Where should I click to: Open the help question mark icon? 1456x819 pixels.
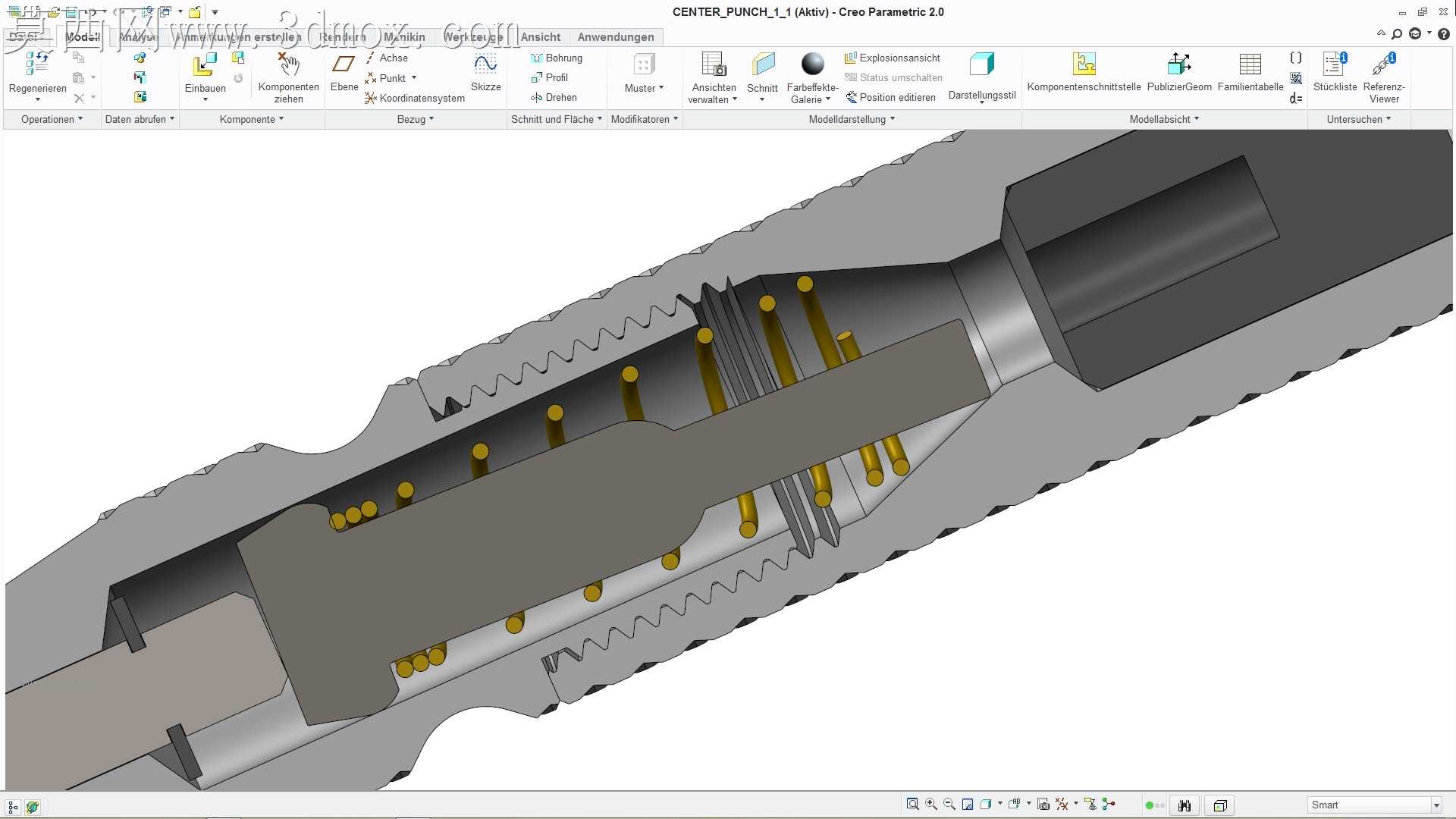point(1444,34)
